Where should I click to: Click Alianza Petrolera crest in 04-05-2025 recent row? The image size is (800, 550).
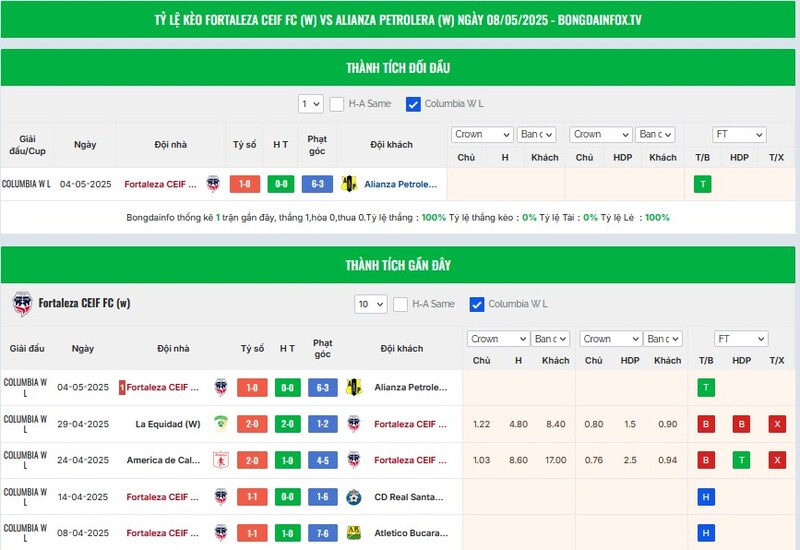[354, 387]
